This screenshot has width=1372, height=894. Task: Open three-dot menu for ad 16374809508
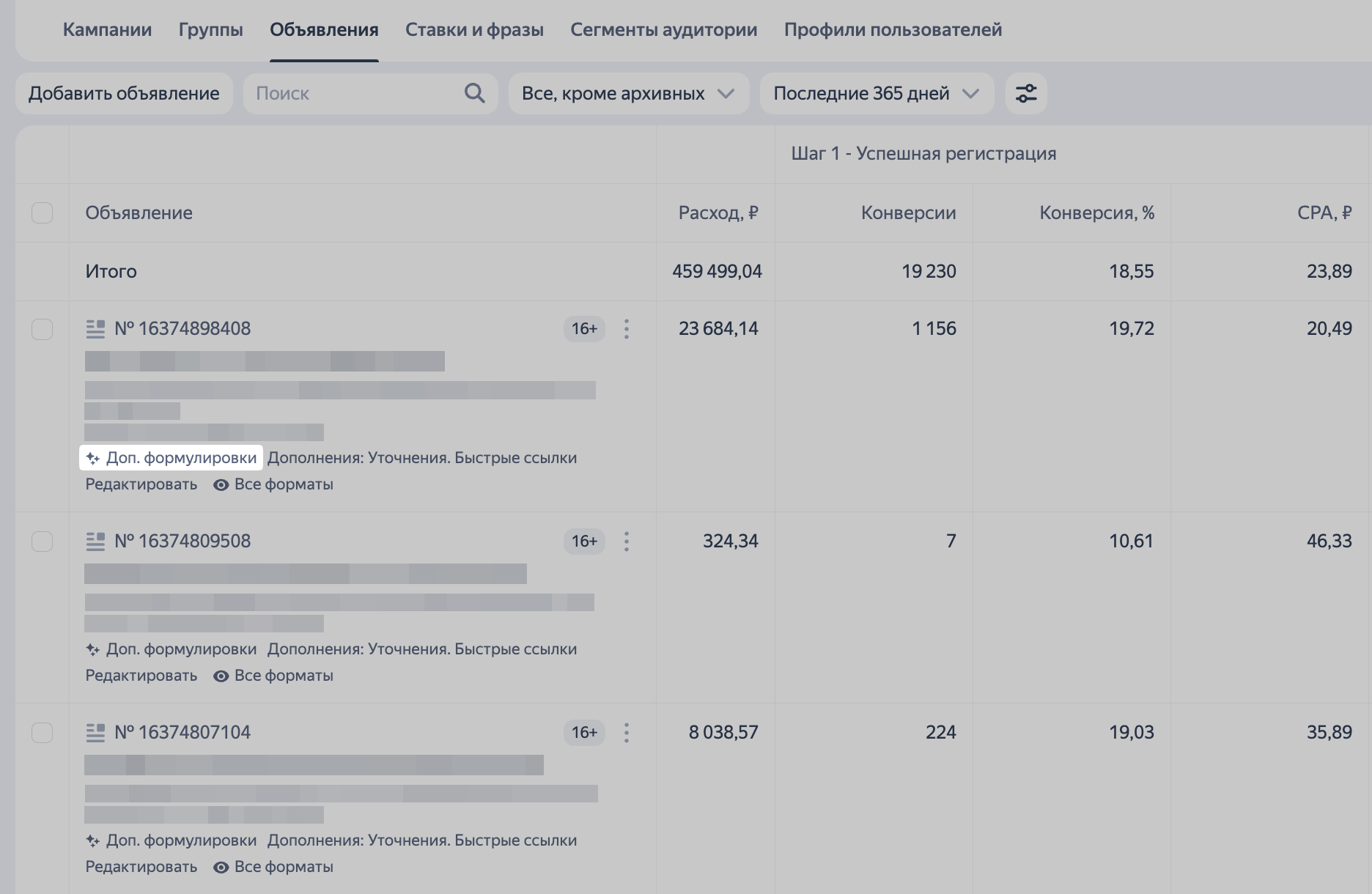(626, 542)
